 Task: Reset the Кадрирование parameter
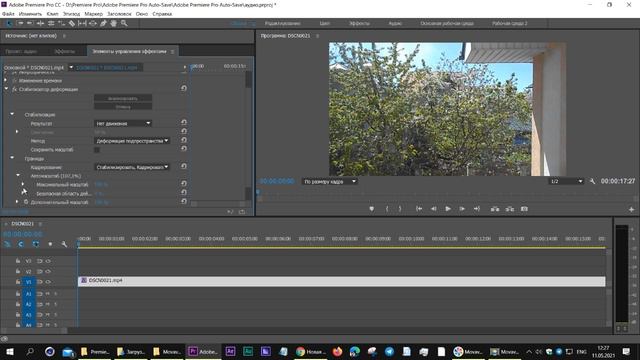point(184,166)
